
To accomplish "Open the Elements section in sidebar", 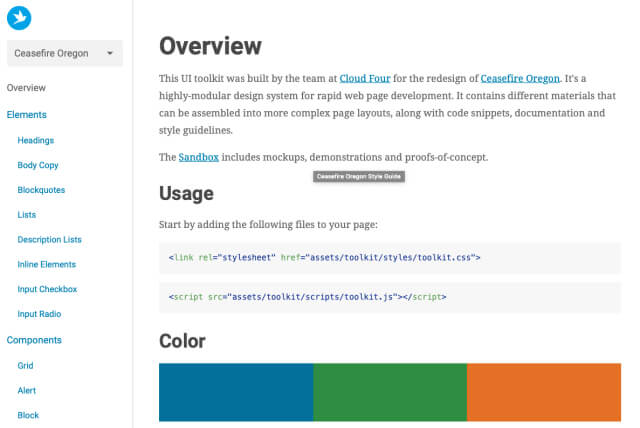I will 27,115.
